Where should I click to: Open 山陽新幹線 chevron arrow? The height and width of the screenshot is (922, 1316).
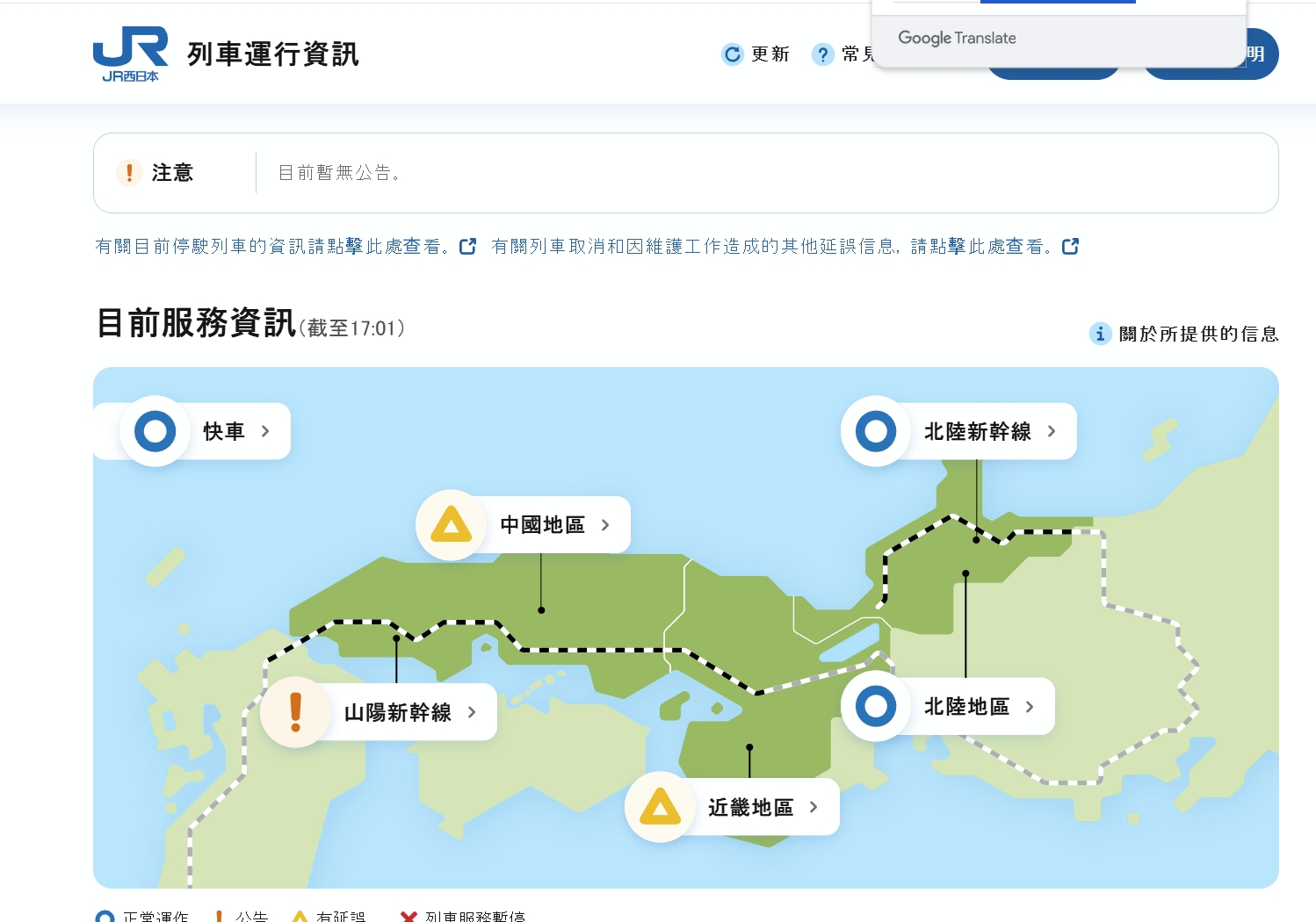pyautogui.click(x=472, y=712)
